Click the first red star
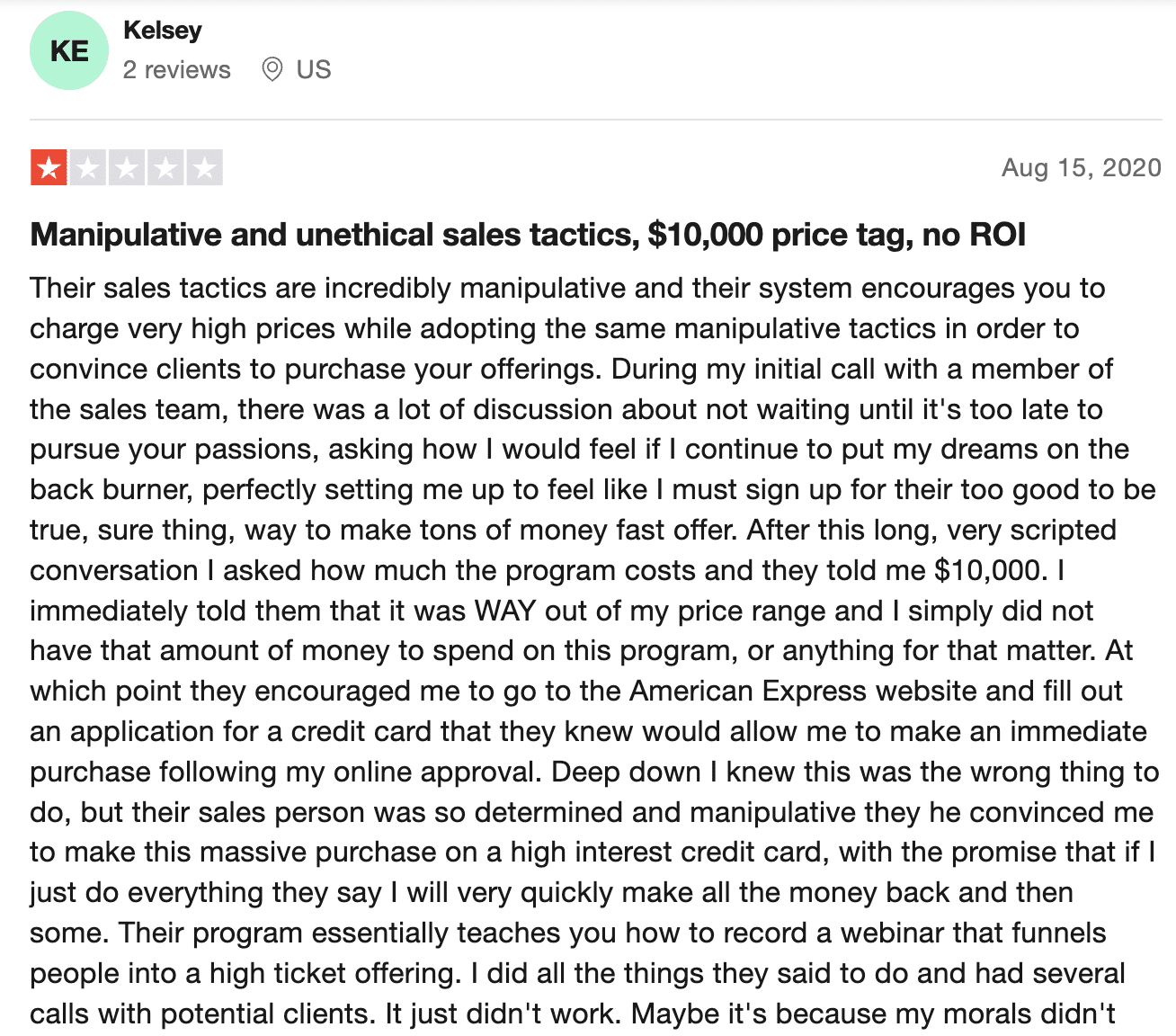 tap(49, 167)
